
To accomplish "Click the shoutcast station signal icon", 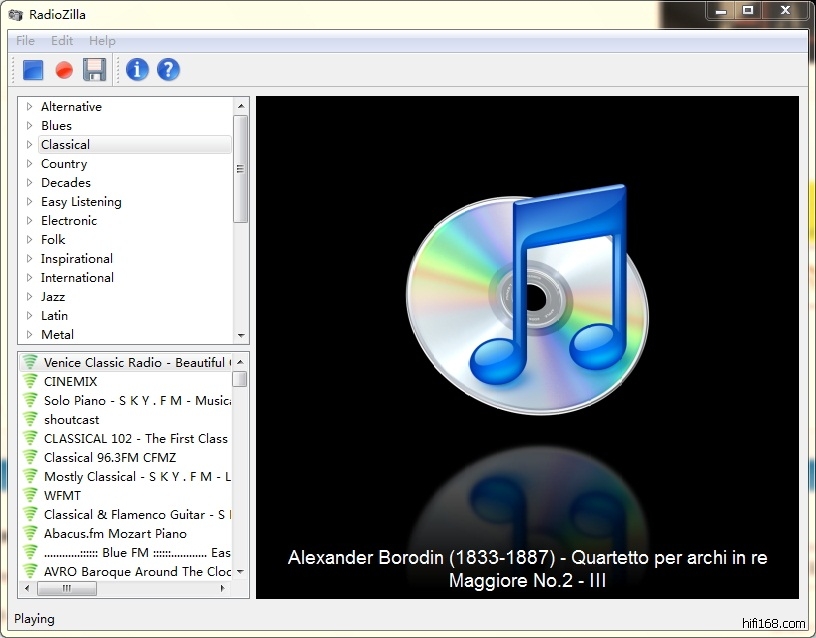I will [30, 419].
